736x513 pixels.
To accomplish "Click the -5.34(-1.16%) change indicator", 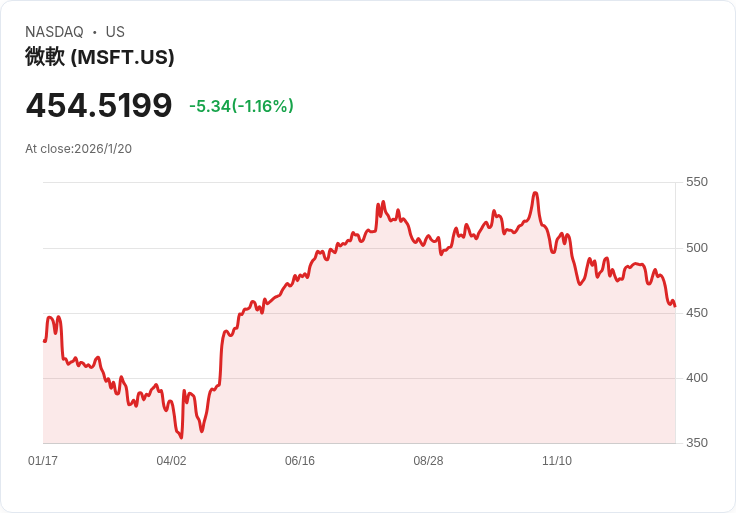I will click(241, 106).
